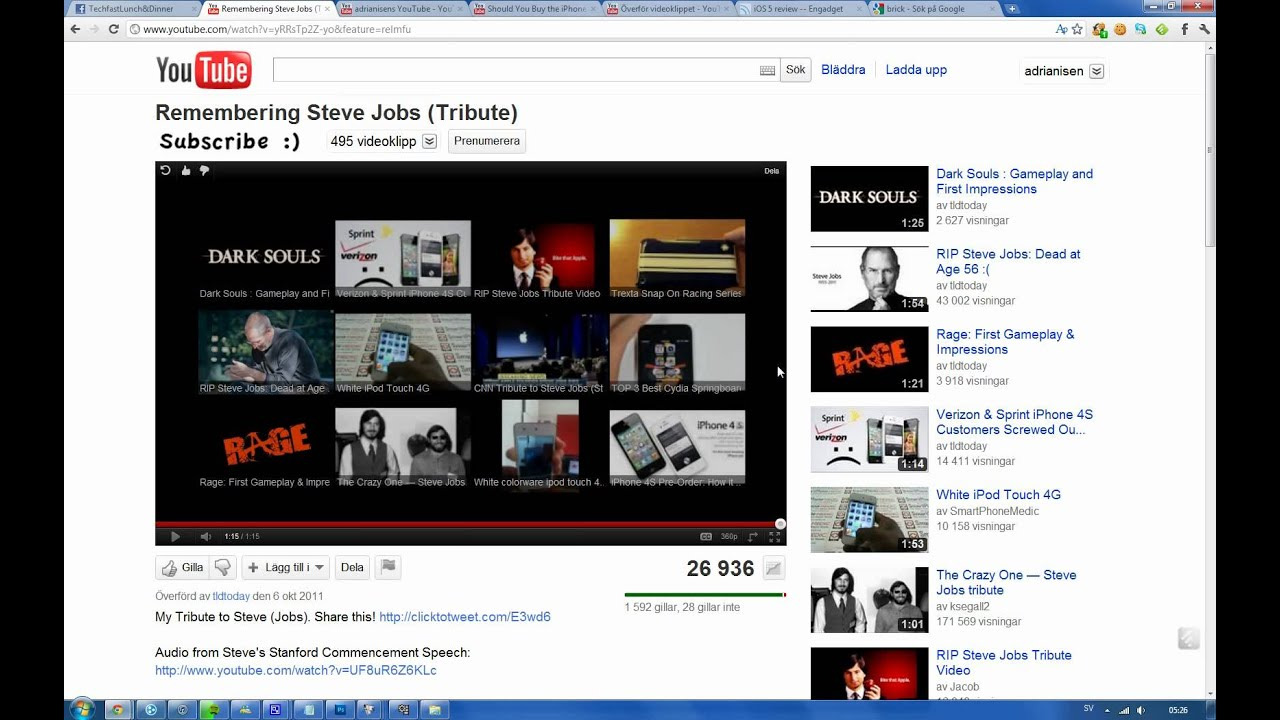
Task: Click the YouTube logo
Action: tap(203, 70)
